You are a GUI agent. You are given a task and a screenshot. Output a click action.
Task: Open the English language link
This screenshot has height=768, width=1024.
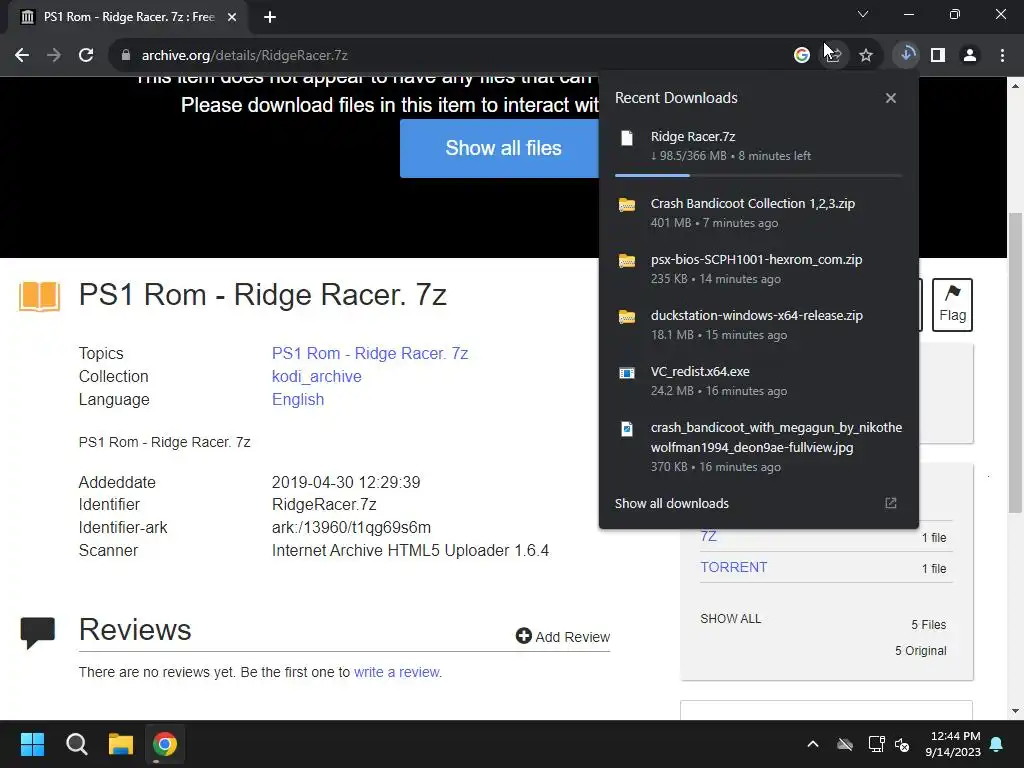298,399
